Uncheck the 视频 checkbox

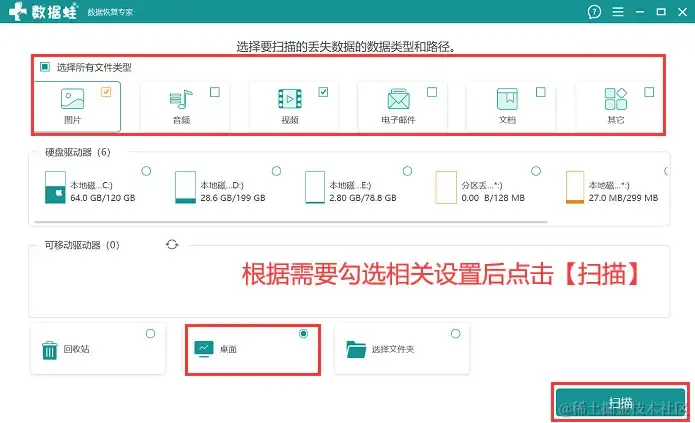[x=323, y=92]
